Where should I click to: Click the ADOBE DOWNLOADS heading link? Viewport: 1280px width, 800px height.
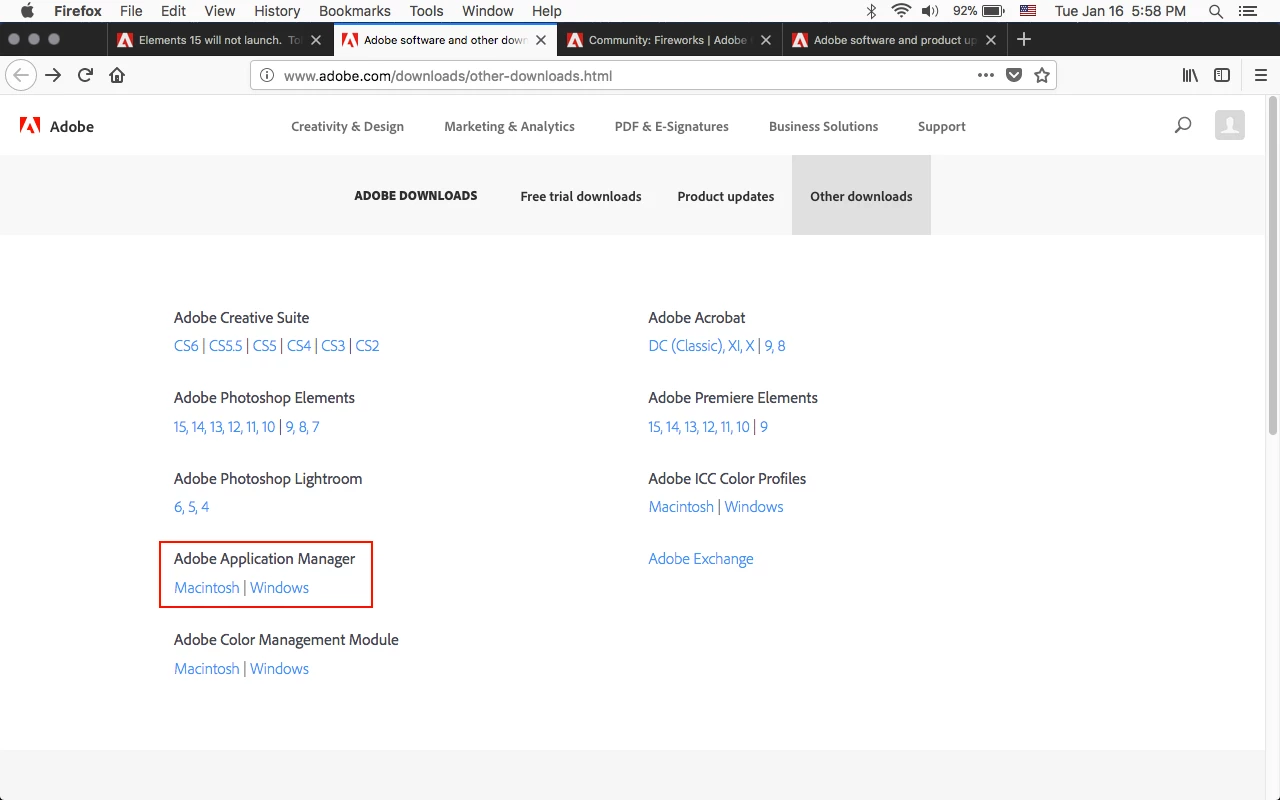pyautogui.click(x=416, y=196)
